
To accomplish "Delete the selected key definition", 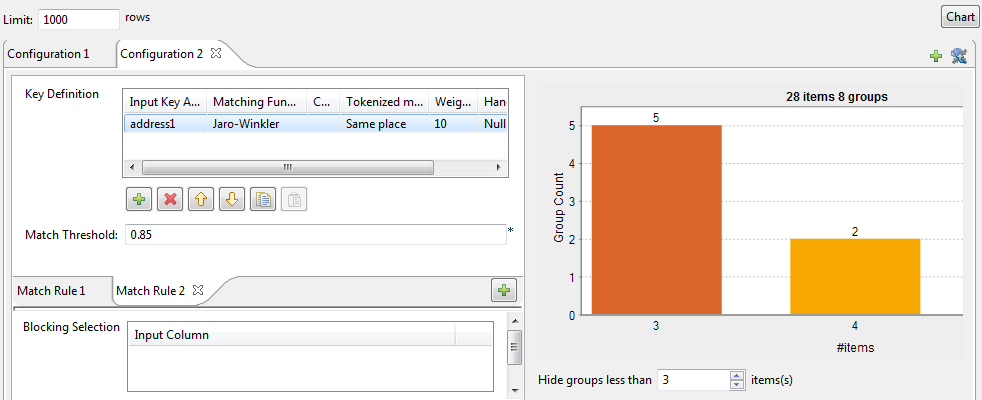I will 170,200.
